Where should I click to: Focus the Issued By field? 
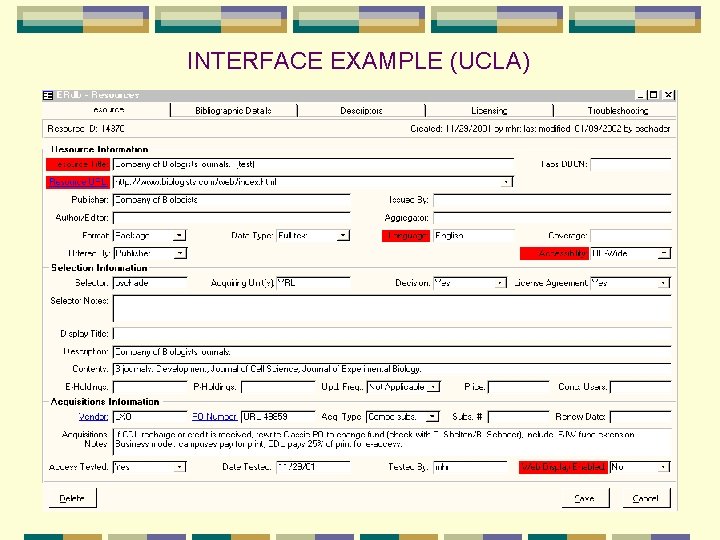[552, 200]
